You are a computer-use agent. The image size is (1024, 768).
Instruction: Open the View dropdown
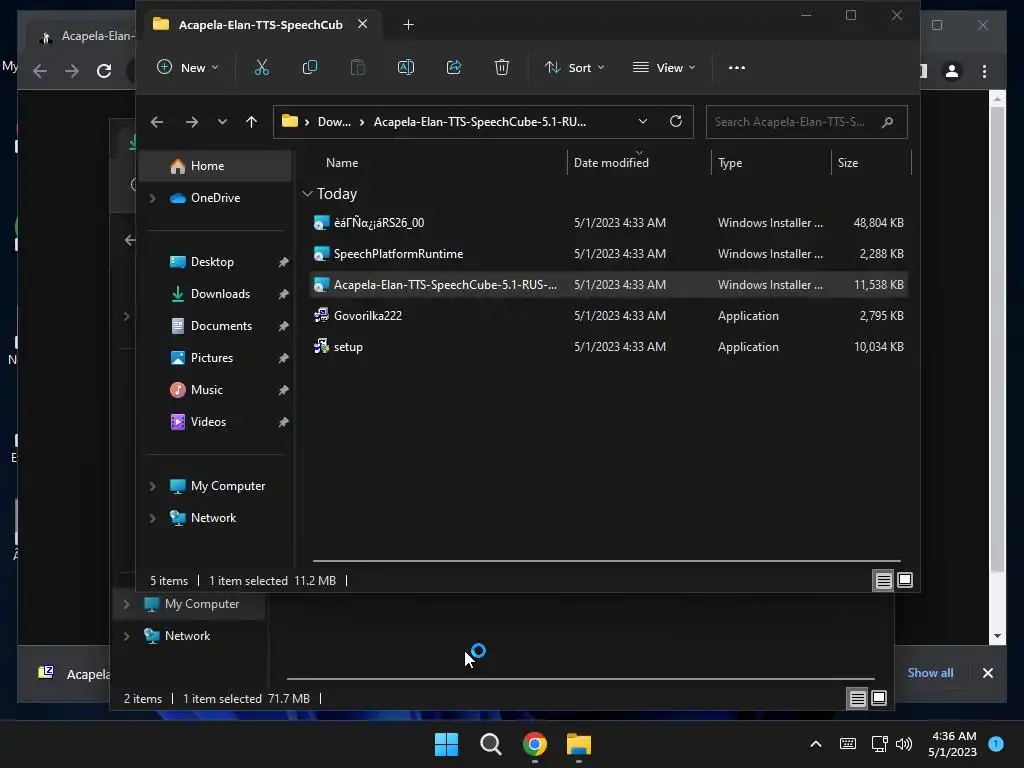(664, 67)
